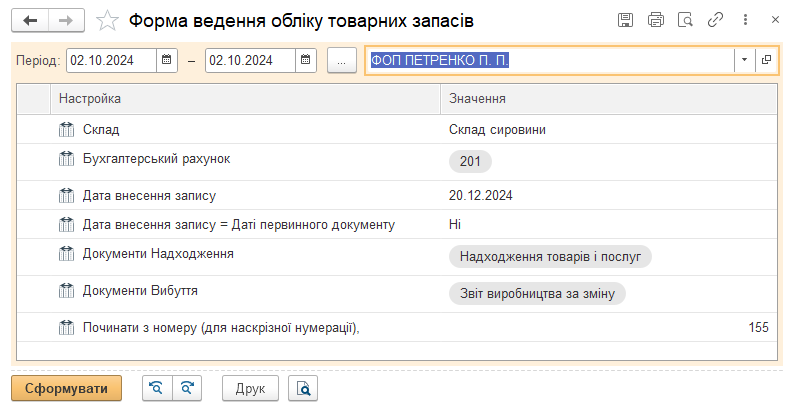
Task: Click the save diskette icon
Action: click(626, 20)
